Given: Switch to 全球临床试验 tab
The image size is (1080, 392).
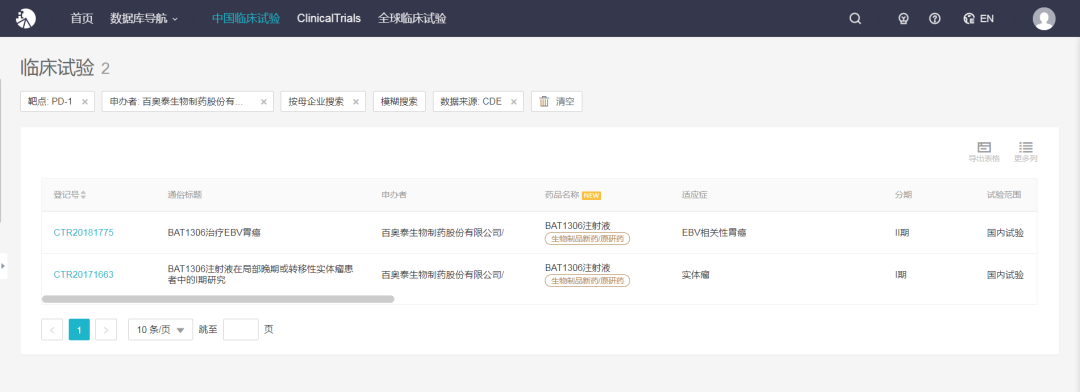Looking at the screenshot, I should click(x=412, y=19).
